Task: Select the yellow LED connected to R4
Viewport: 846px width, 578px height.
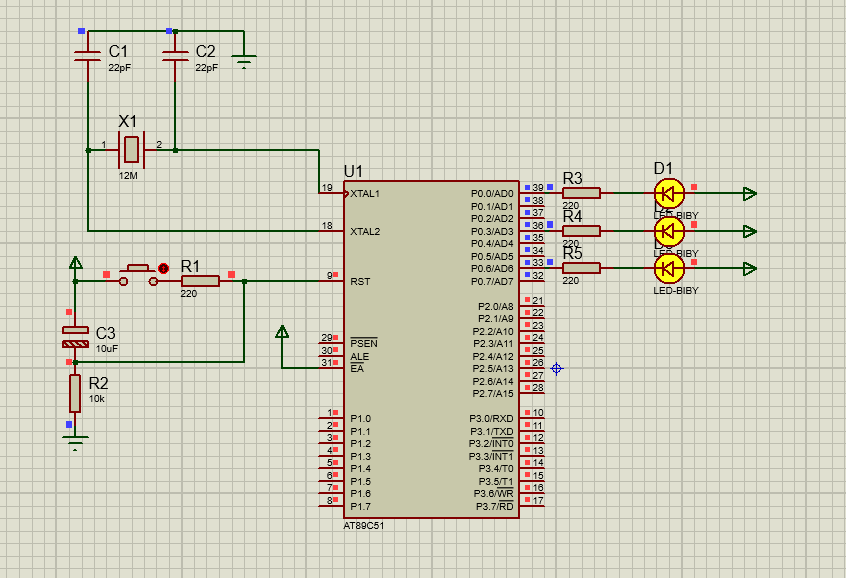Action: click(669, 231)
